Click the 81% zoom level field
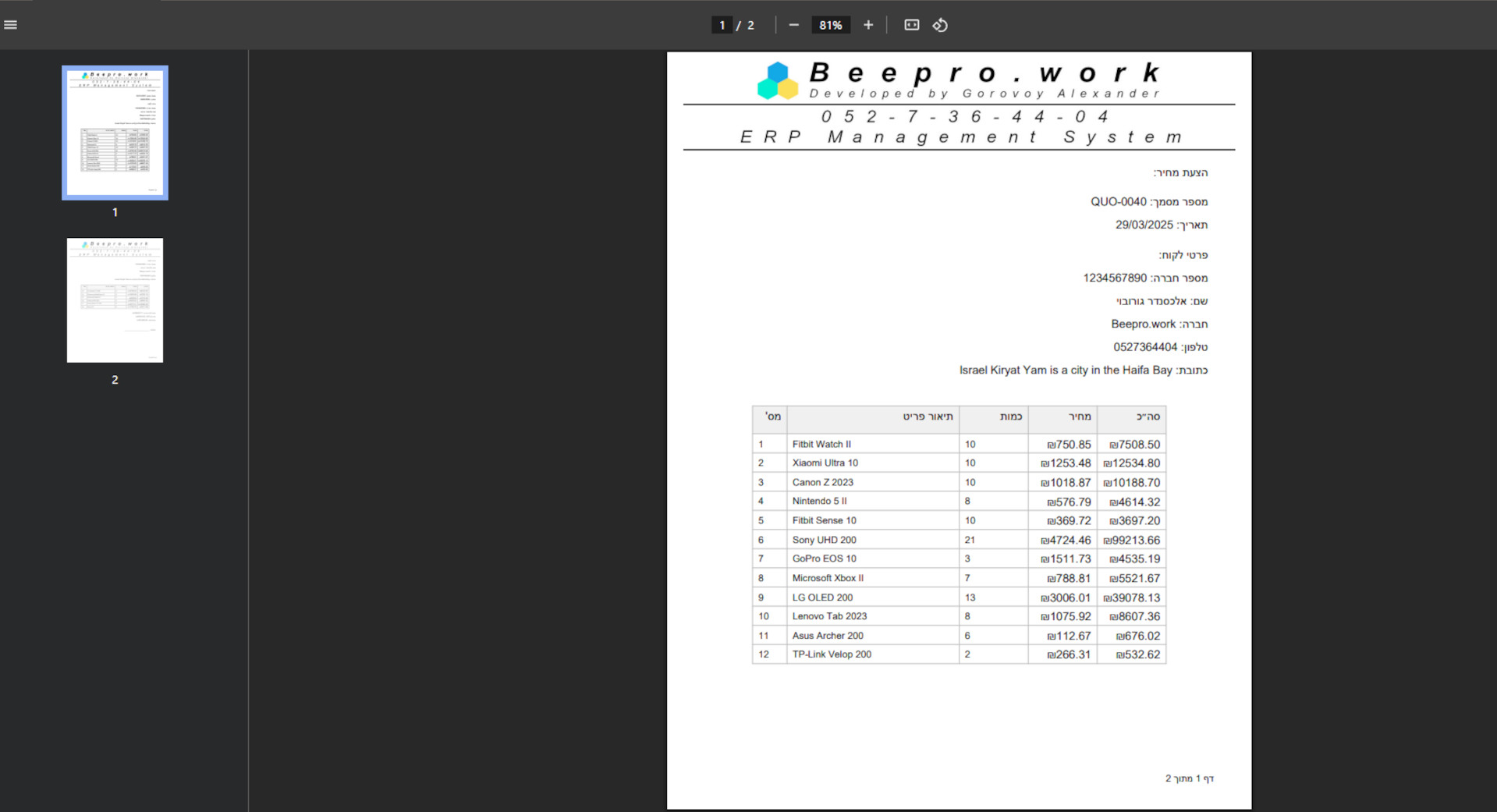This screenshot has height=812, width=1497. 830,25
